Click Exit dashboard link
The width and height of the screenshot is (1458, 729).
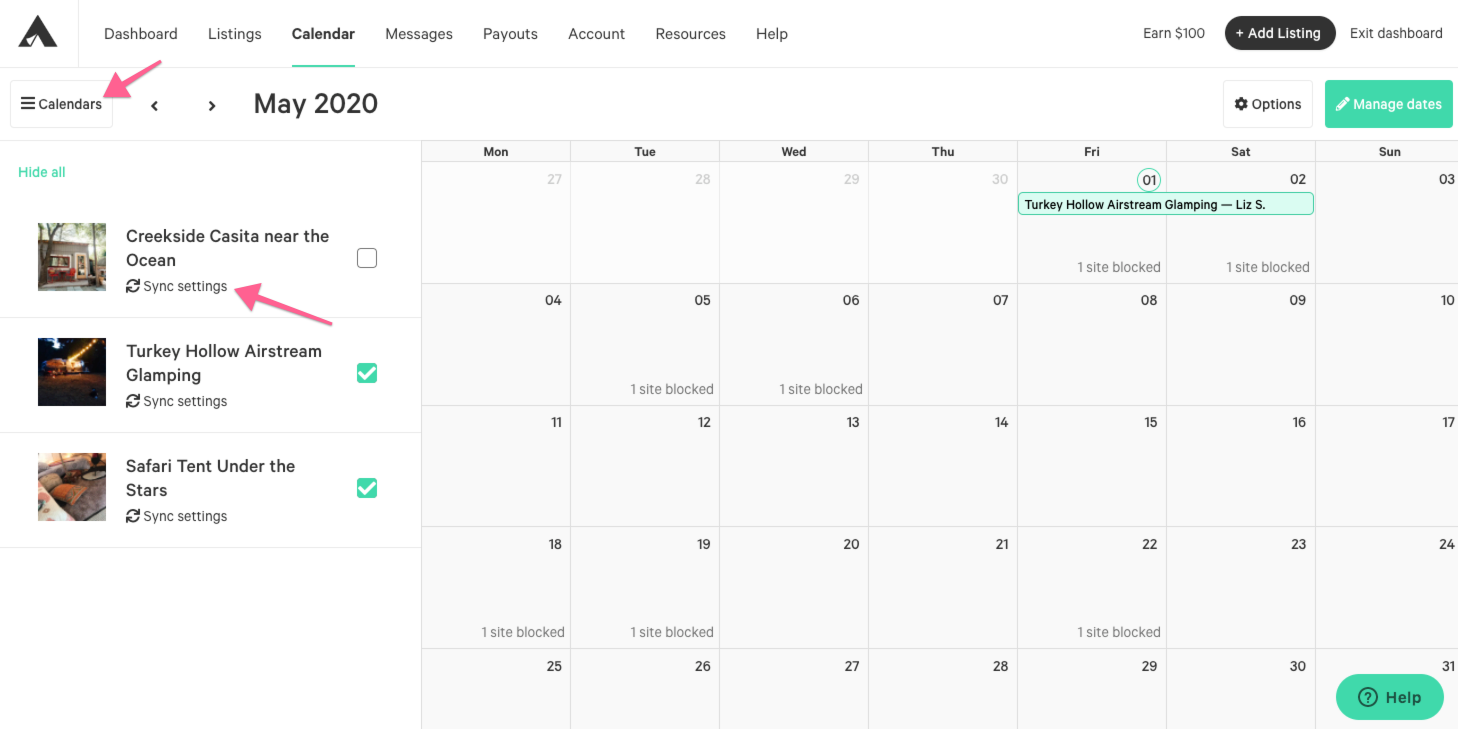pyautogui.click(x=1396, y=33)
